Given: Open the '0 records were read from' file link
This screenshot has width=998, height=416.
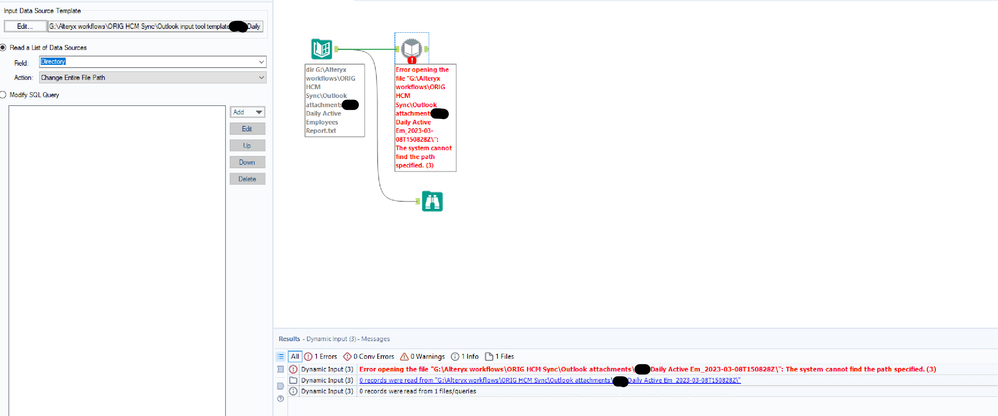Looking at the screenshot, I should coord(550,380).
